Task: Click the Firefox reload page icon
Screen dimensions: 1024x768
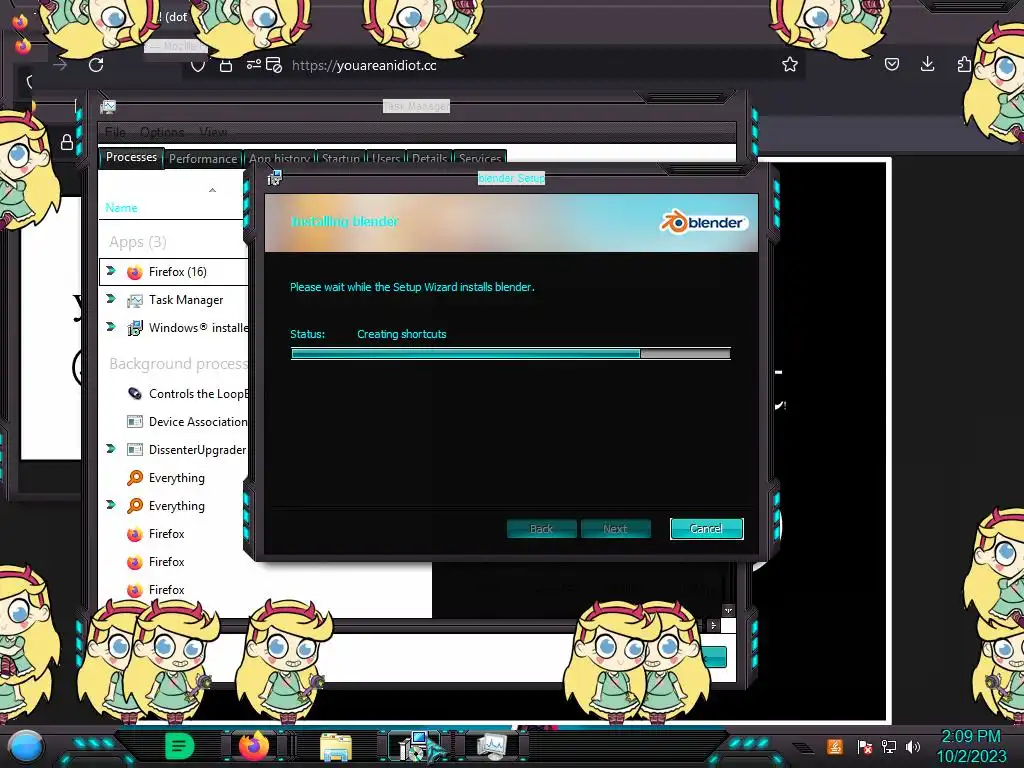Action: 96,65
